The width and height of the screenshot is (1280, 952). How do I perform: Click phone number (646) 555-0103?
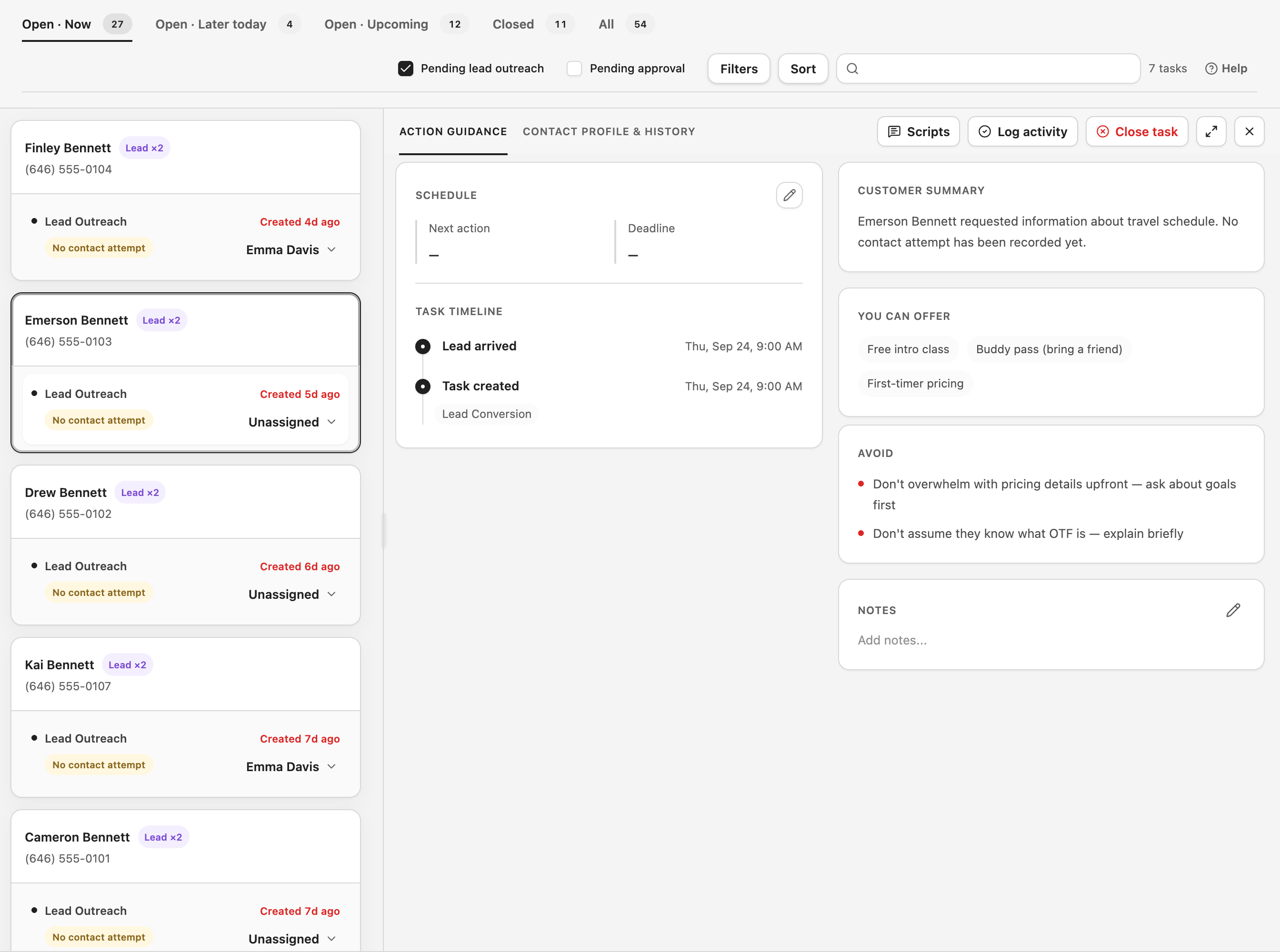[68, 342]
